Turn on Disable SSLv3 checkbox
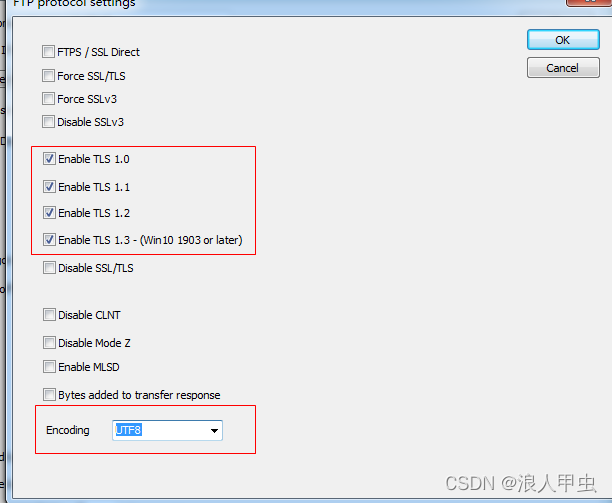 point(48,121)
